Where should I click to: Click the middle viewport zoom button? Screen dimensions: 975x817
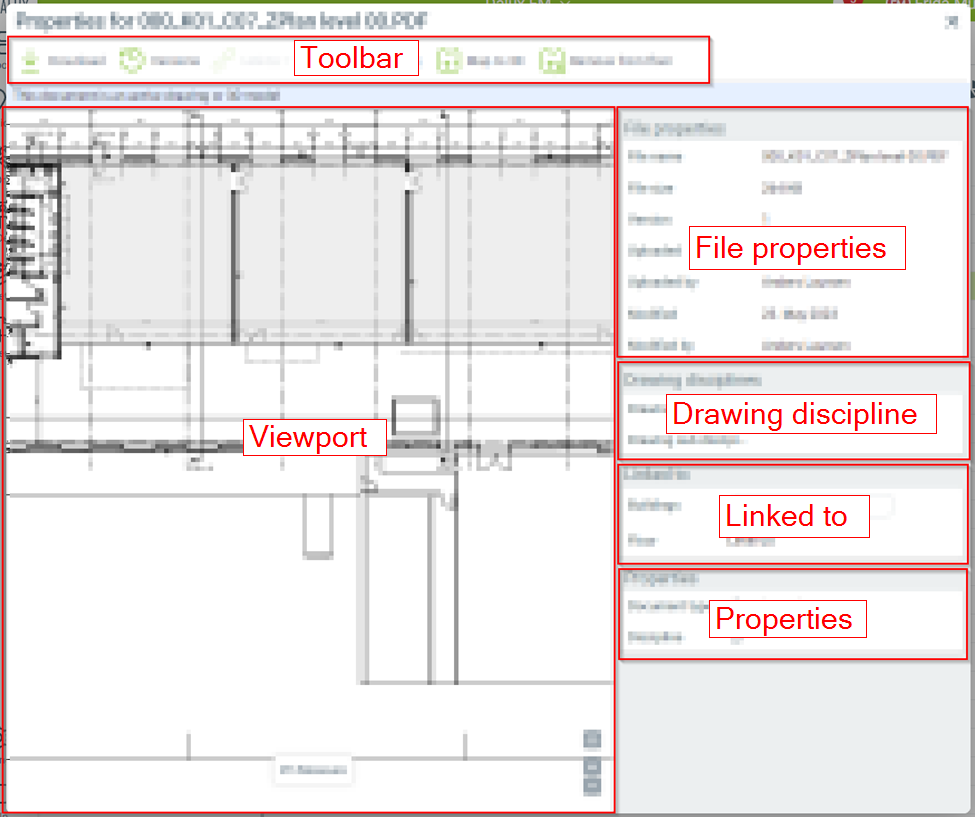(592, 767)
